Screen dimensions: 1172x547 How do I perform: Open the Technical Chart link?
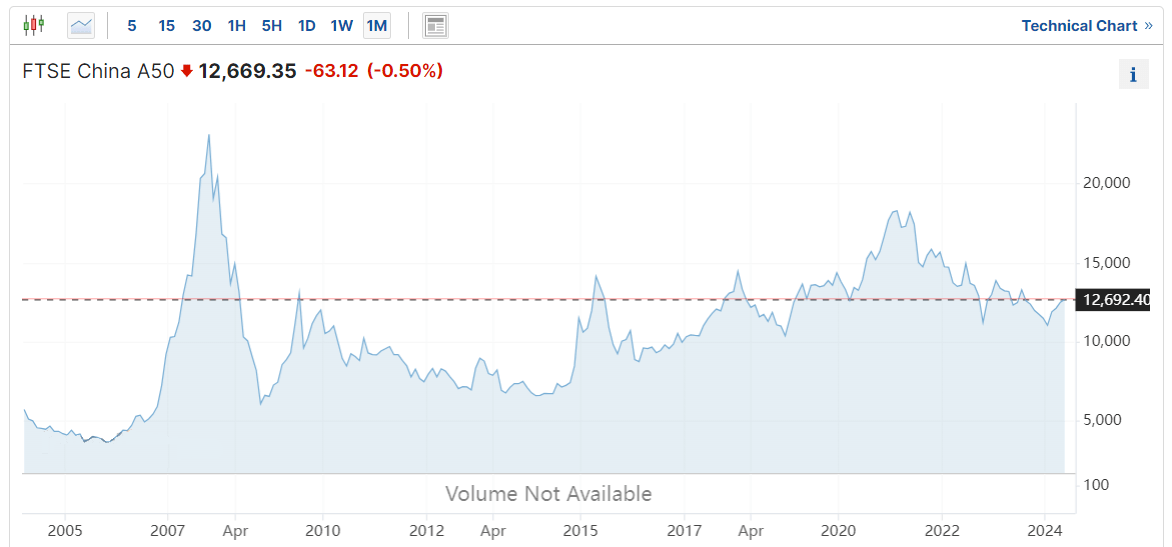pyautogui.click(x=1088, y=26)
